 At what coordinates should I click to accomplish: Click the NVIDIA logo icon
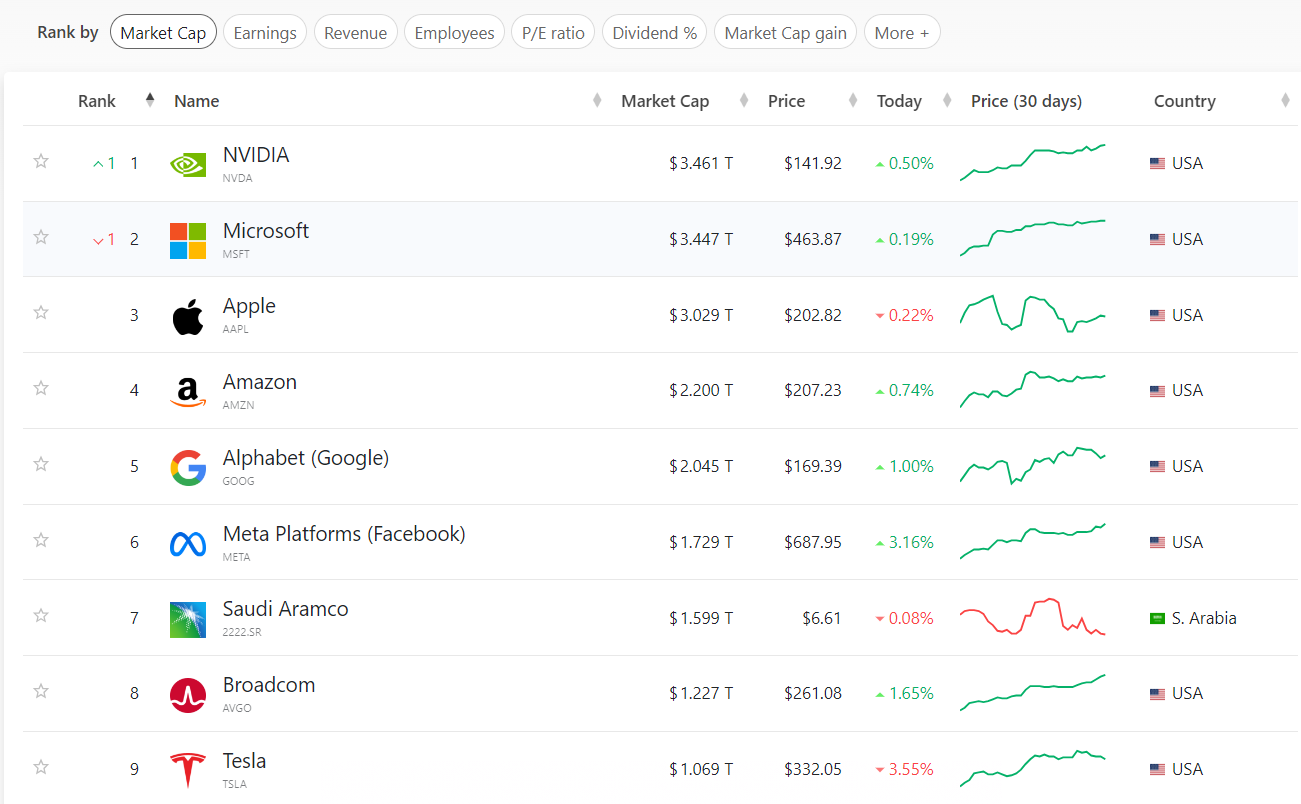coord(188,164)
